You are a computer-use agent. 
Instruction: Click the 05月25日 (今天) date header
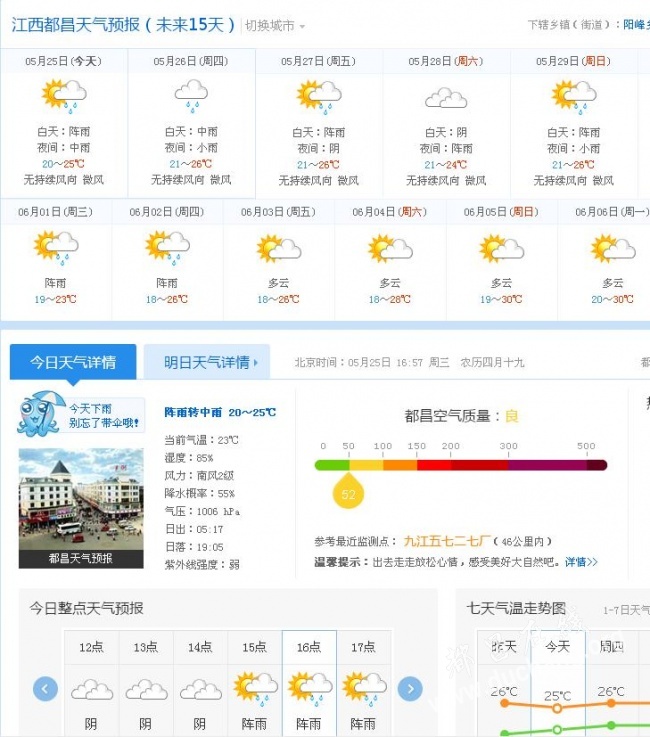(63, 61)
